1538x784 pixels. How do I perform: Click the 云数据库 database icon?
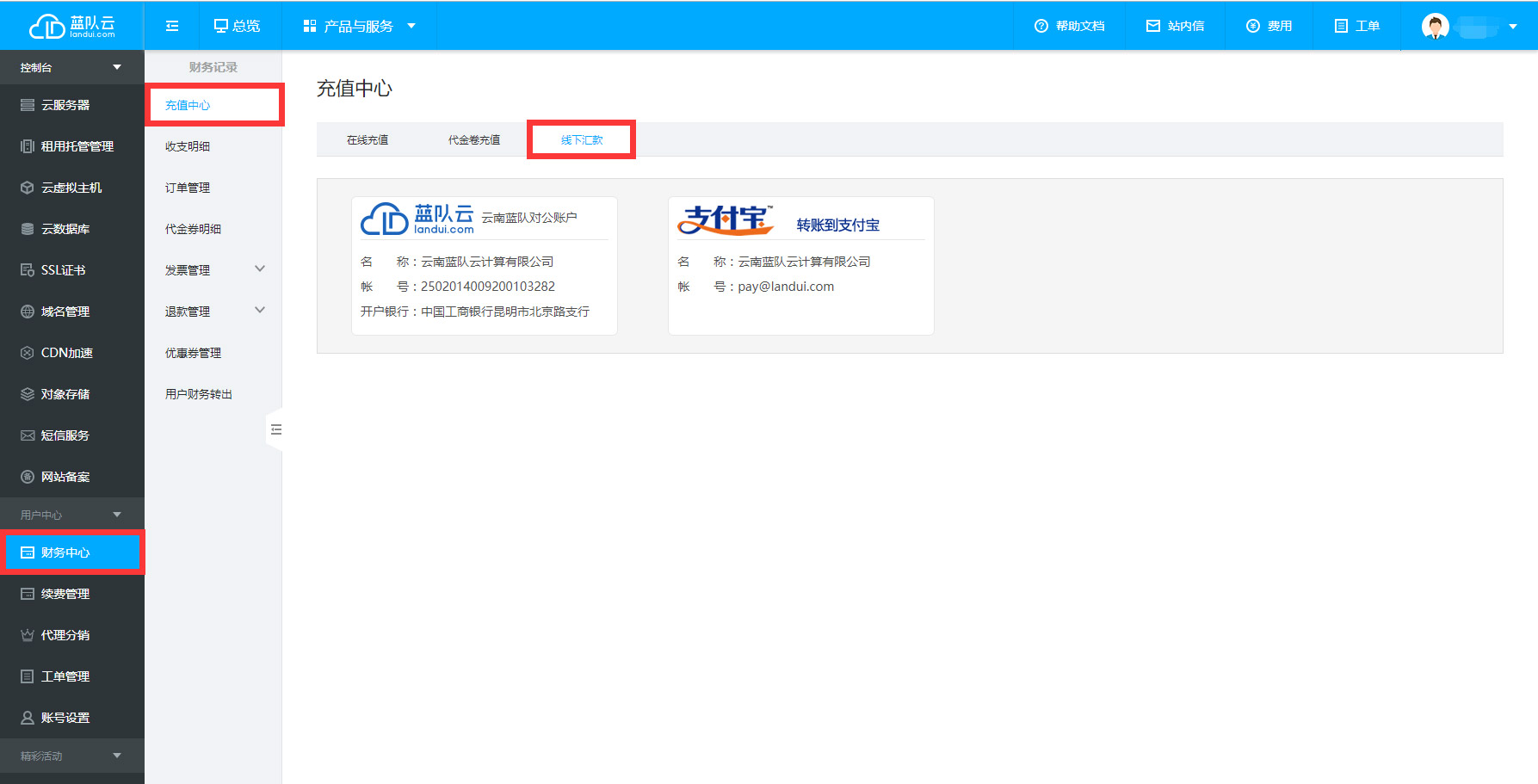(x=28, y=229)
